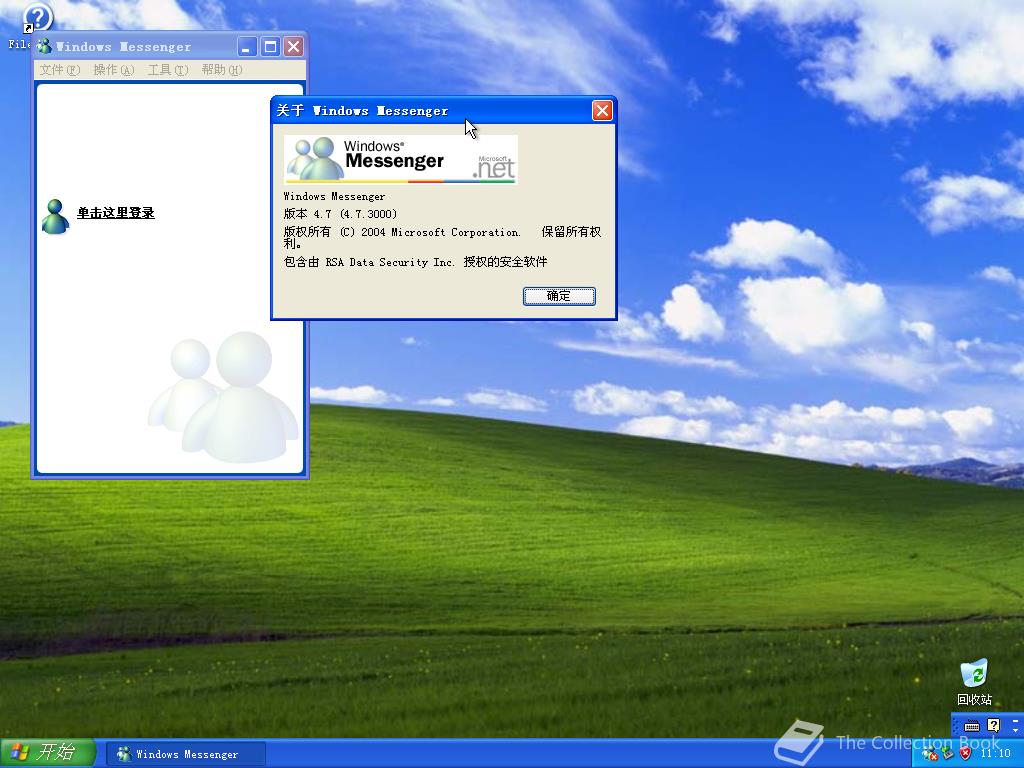Click the help shortcut icon on the desktop

(x=37, y=18)
